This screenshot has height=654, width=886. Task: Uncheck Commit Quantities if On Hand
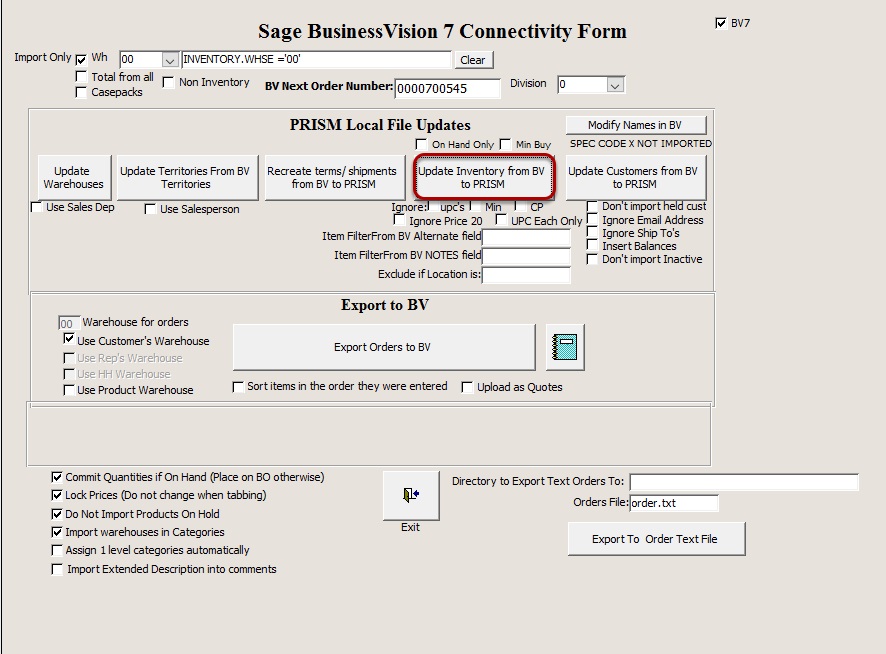[57, 477]
